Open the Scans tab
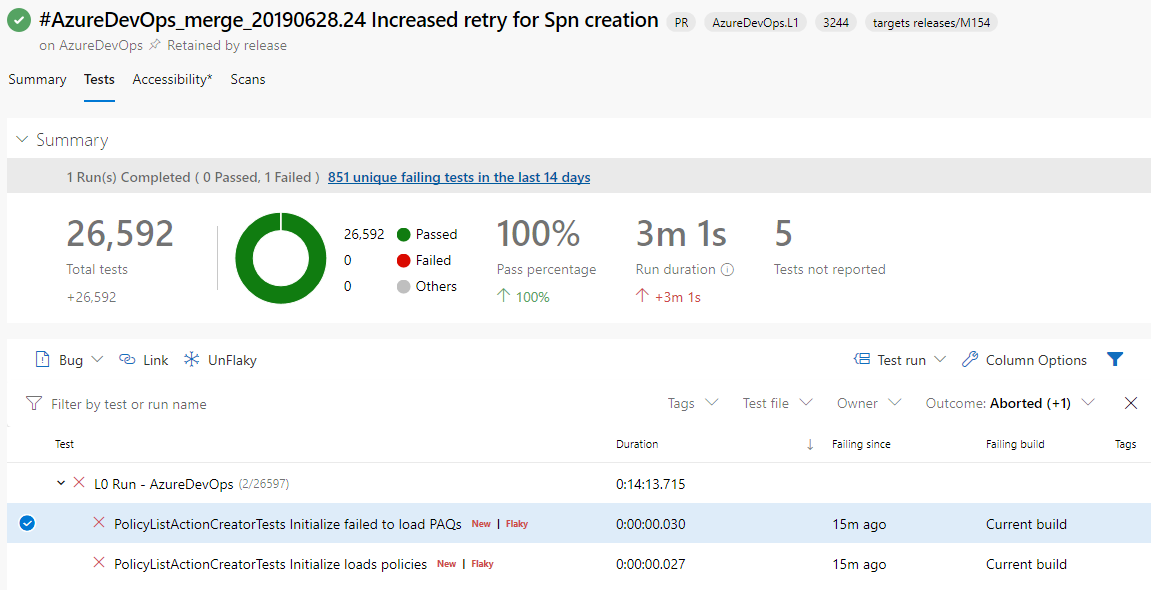 [248, 79]
